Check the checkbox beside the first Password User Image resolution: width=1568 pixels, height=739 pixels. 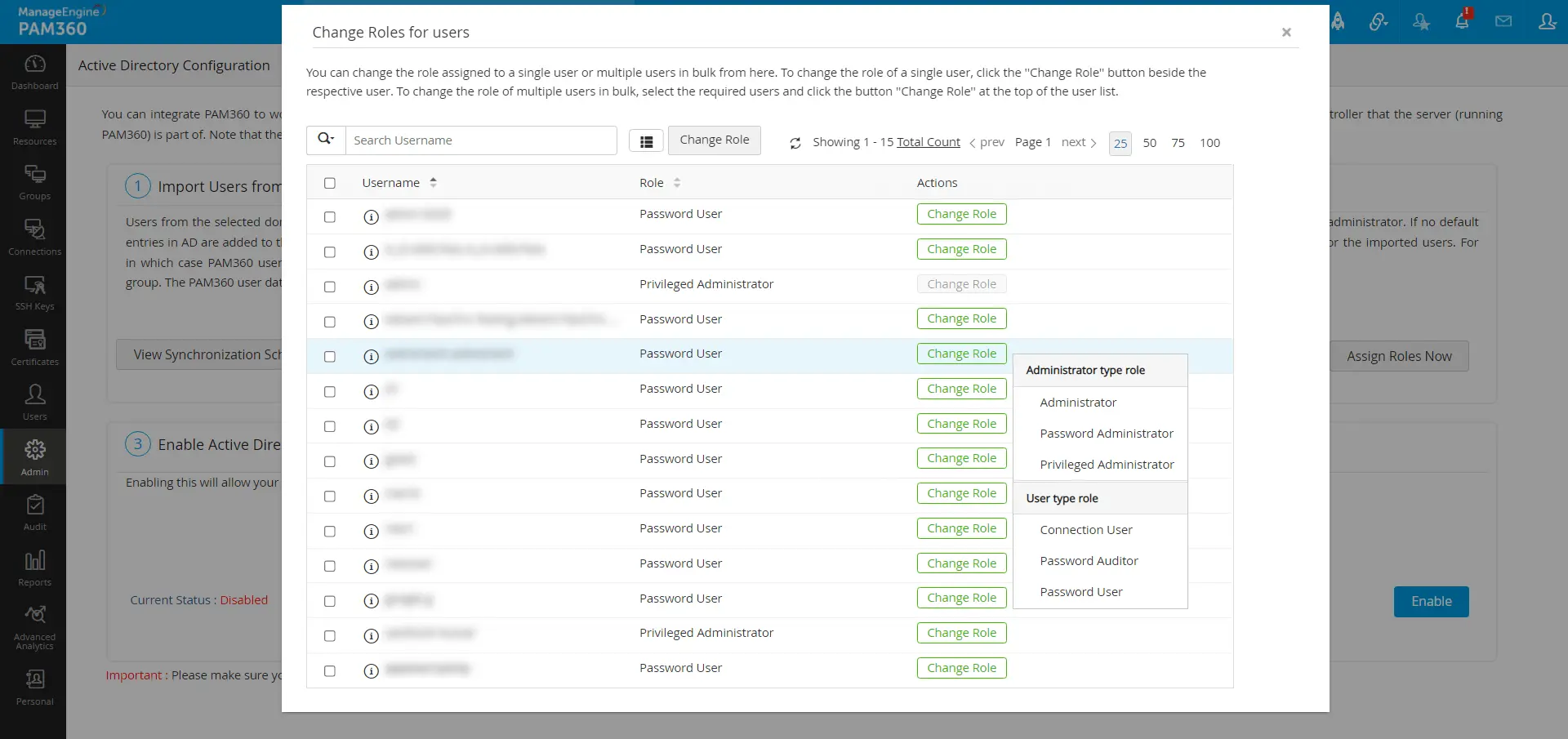(330, 217)
